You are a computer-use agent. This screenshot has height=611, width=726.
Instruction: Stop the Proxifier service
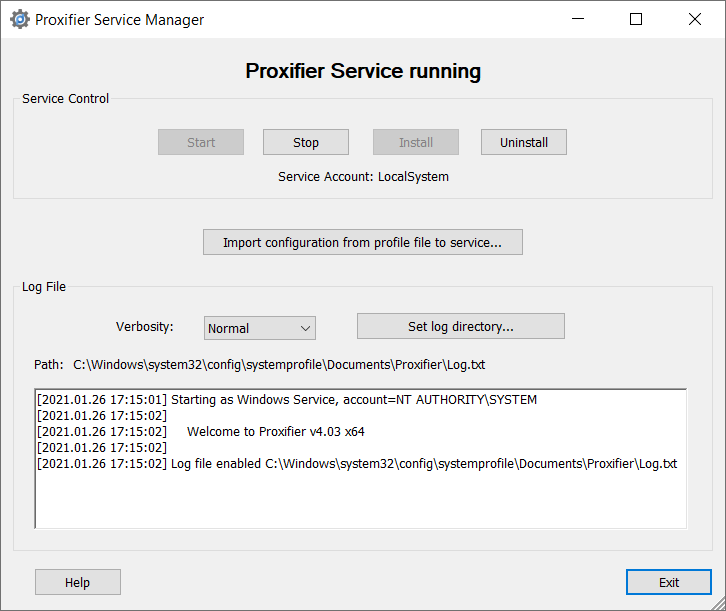pyautogui.click(x=306, y=142)
